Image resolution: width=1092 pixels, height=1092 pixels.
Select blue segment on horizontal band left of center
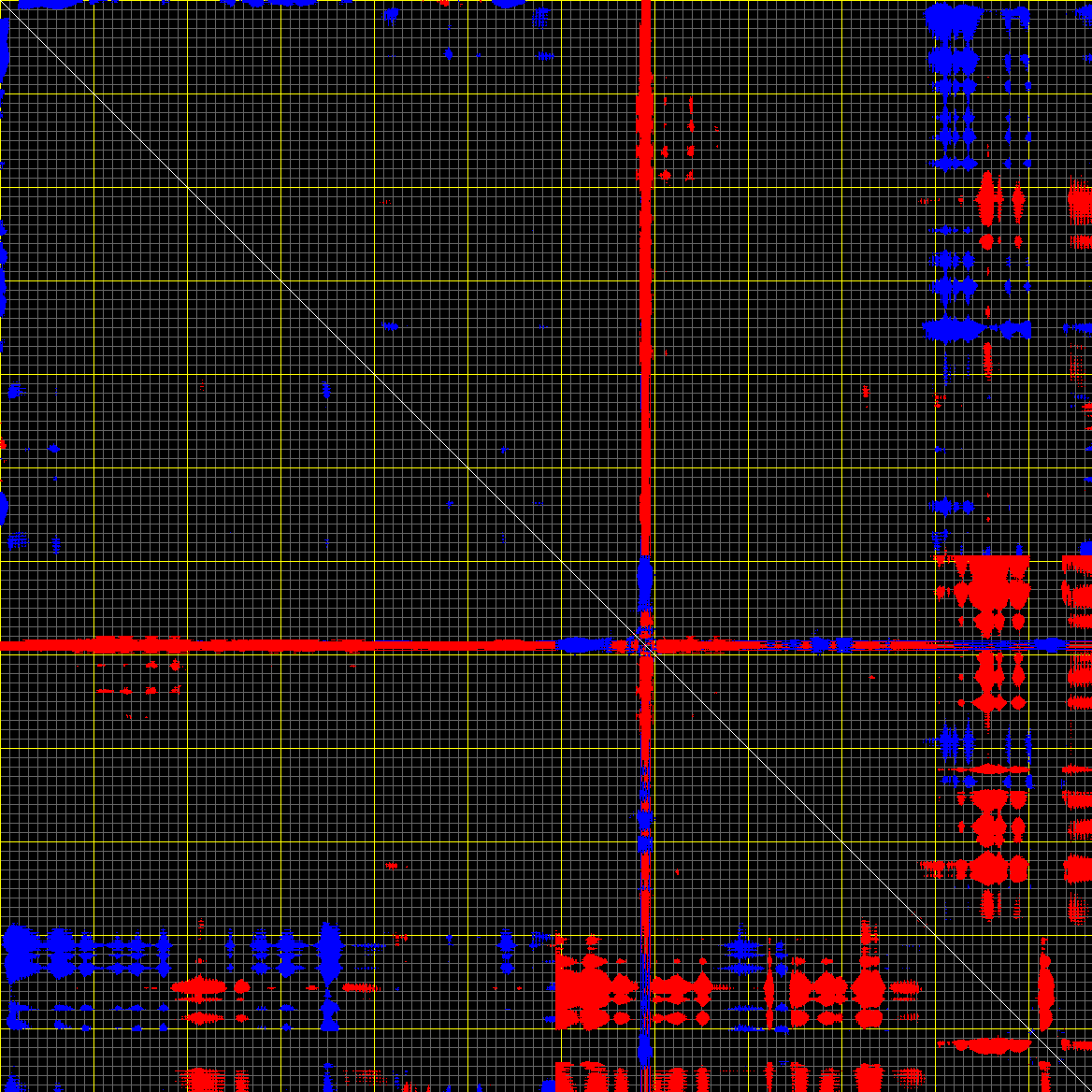click(x=582, y=644)
